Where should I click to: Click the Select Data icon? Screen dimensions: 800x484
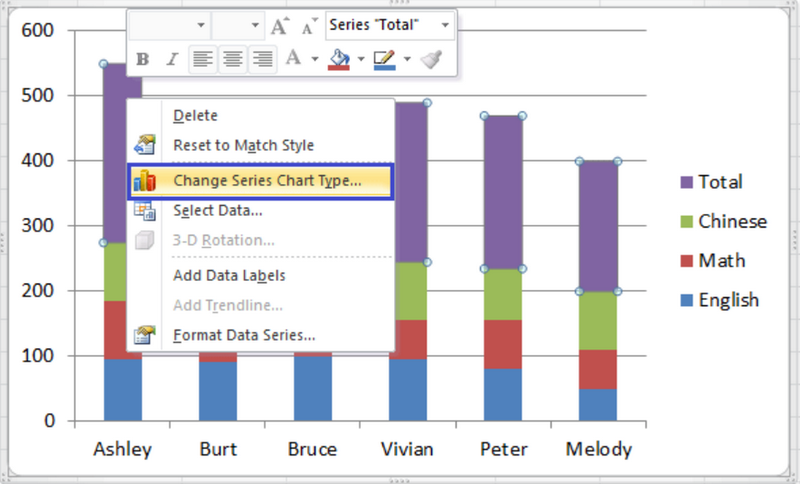pyautogui.click(x=144, y=210)
